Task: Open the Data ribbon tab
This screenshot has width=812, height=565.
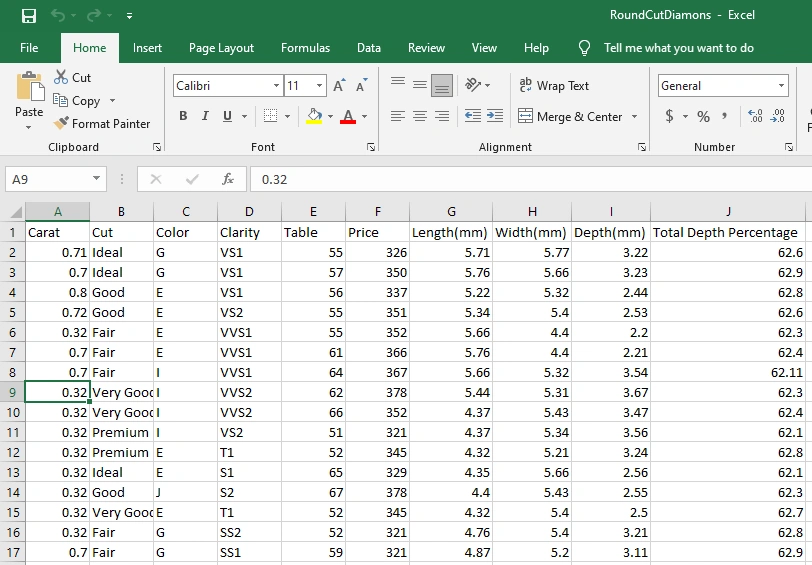Action: click(369, 48)
